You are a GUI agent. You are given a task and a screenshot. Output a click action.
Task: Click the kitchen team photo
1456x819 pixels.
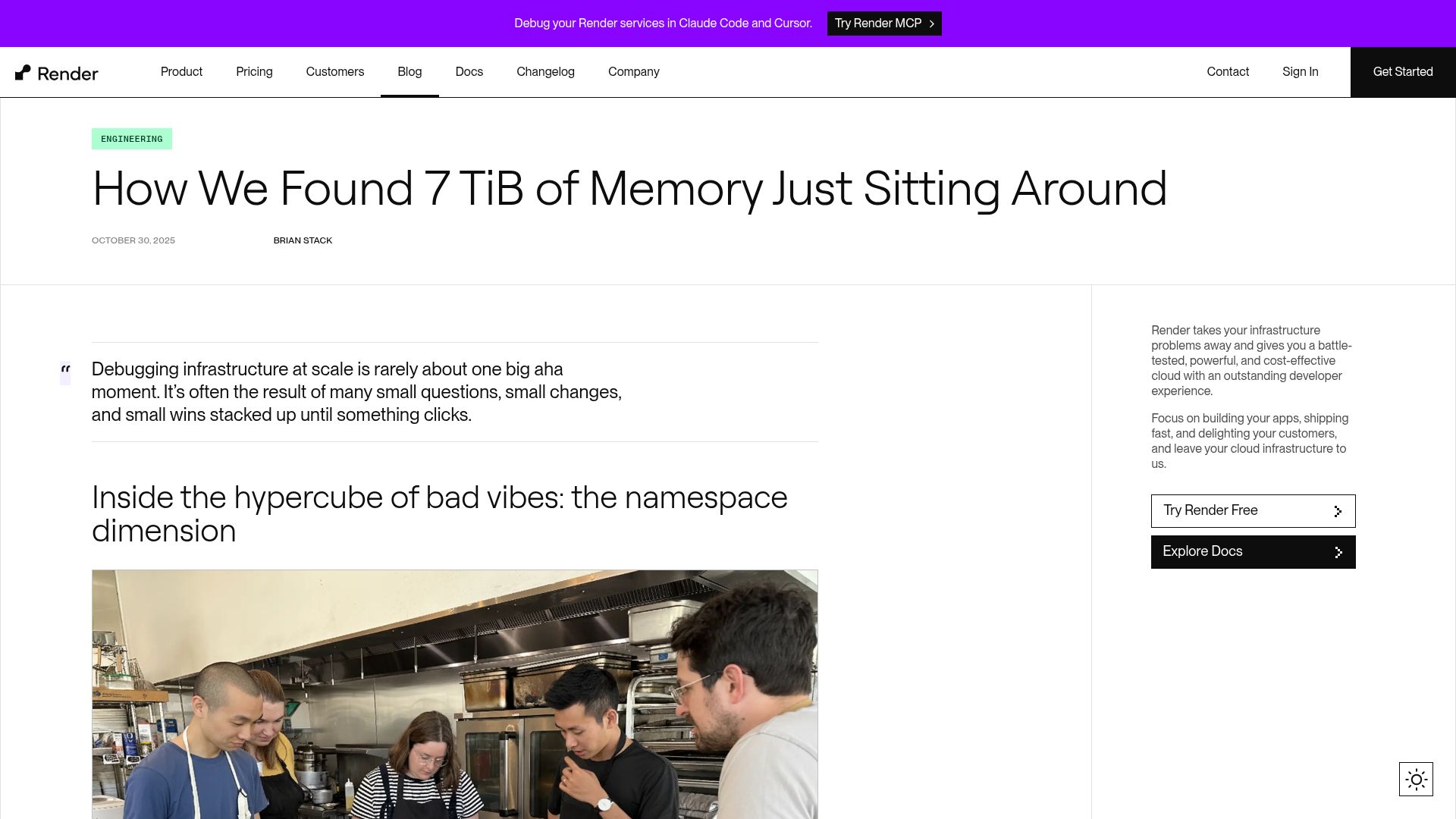[455, 694]
